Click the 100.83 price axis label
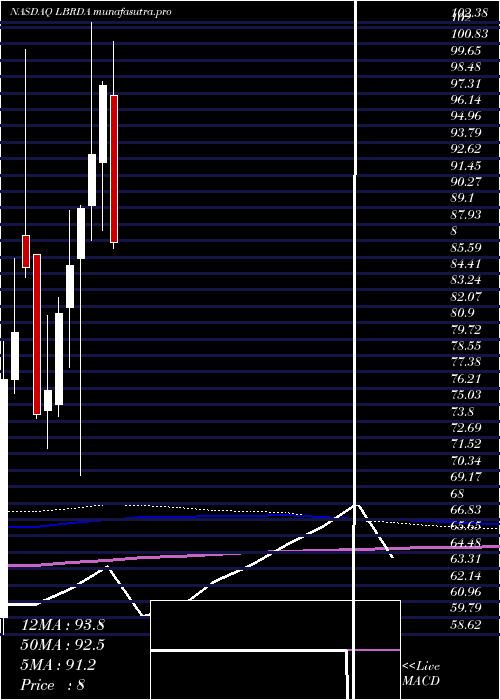Screen dimensions: 500x700 pyautogui.click(x=469, y=33)
